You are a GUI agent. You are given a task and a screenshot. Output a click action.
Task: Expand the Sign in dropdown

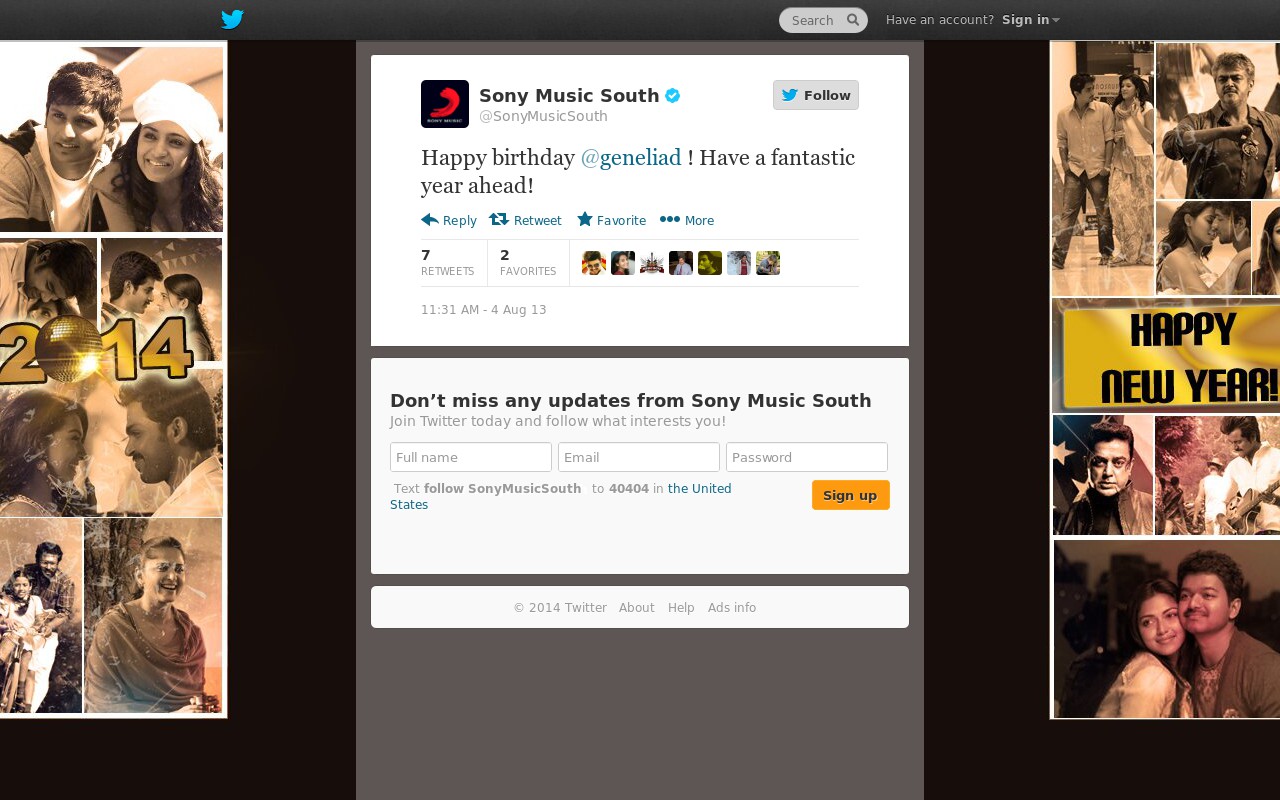coord(1030,20)
